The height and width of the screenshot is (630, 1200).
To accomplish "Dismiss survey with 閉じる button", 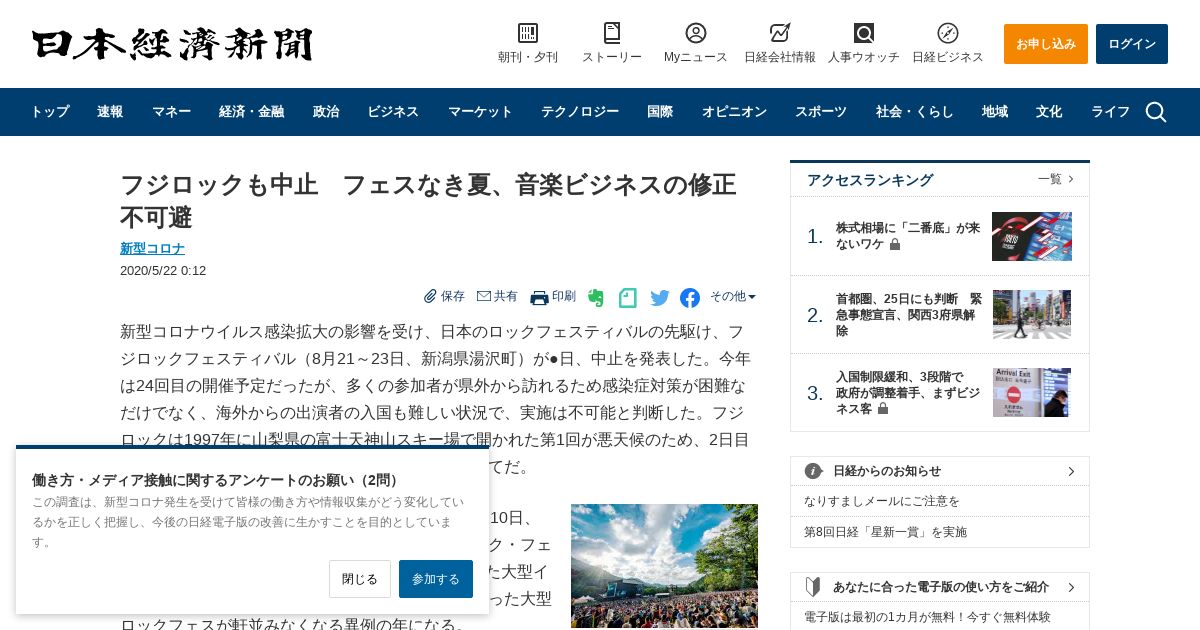I will coord(360,579).
